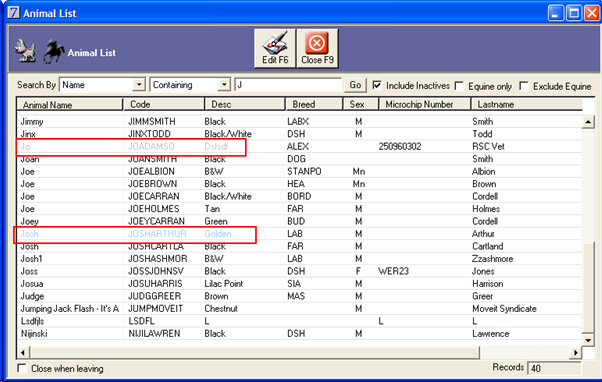Select code JOSHARTHUR
Image resolution: width=602 pixels, height=382 pixels.
pyautogui.click(x=157, y=233)
